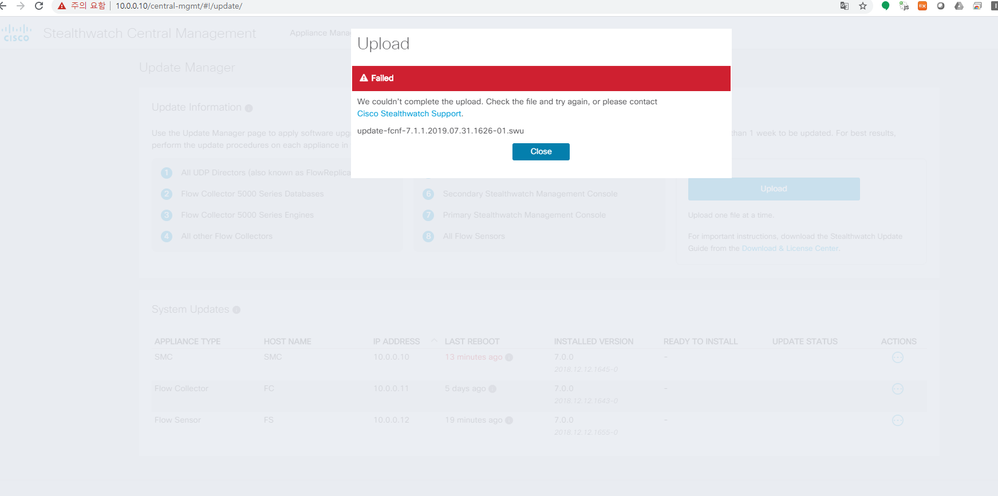Open the green Hangouts extension
The image size is (998, 496).
(x=885, y=6)
